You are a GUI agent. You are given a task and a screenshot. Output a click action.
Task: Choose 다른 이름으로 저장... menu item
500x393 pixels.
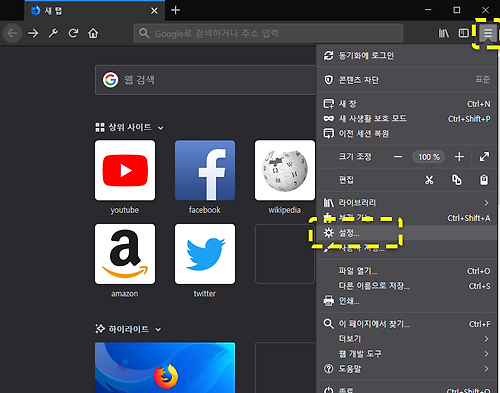click(406, 286)
